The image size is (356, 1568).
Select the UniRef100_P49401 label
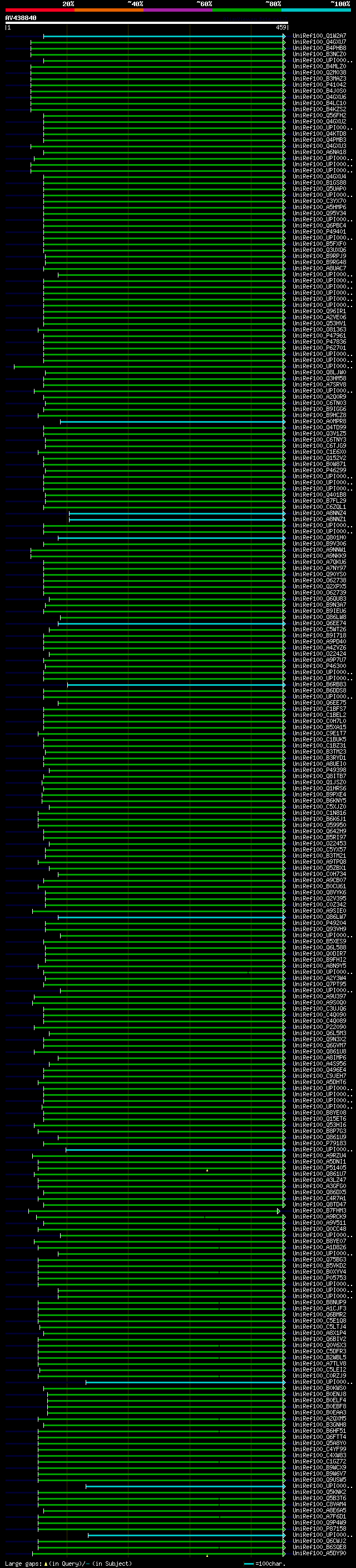click(x=319, y=231)
